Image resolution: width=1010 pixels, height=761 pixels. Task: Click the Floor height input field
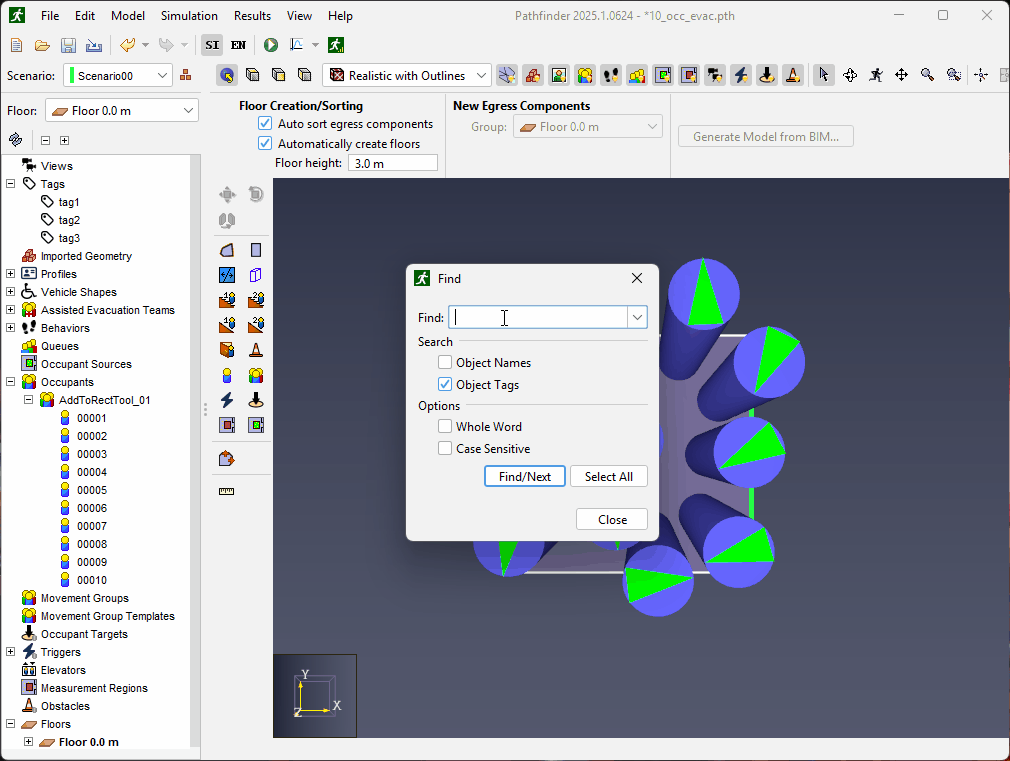click(393, 163)
